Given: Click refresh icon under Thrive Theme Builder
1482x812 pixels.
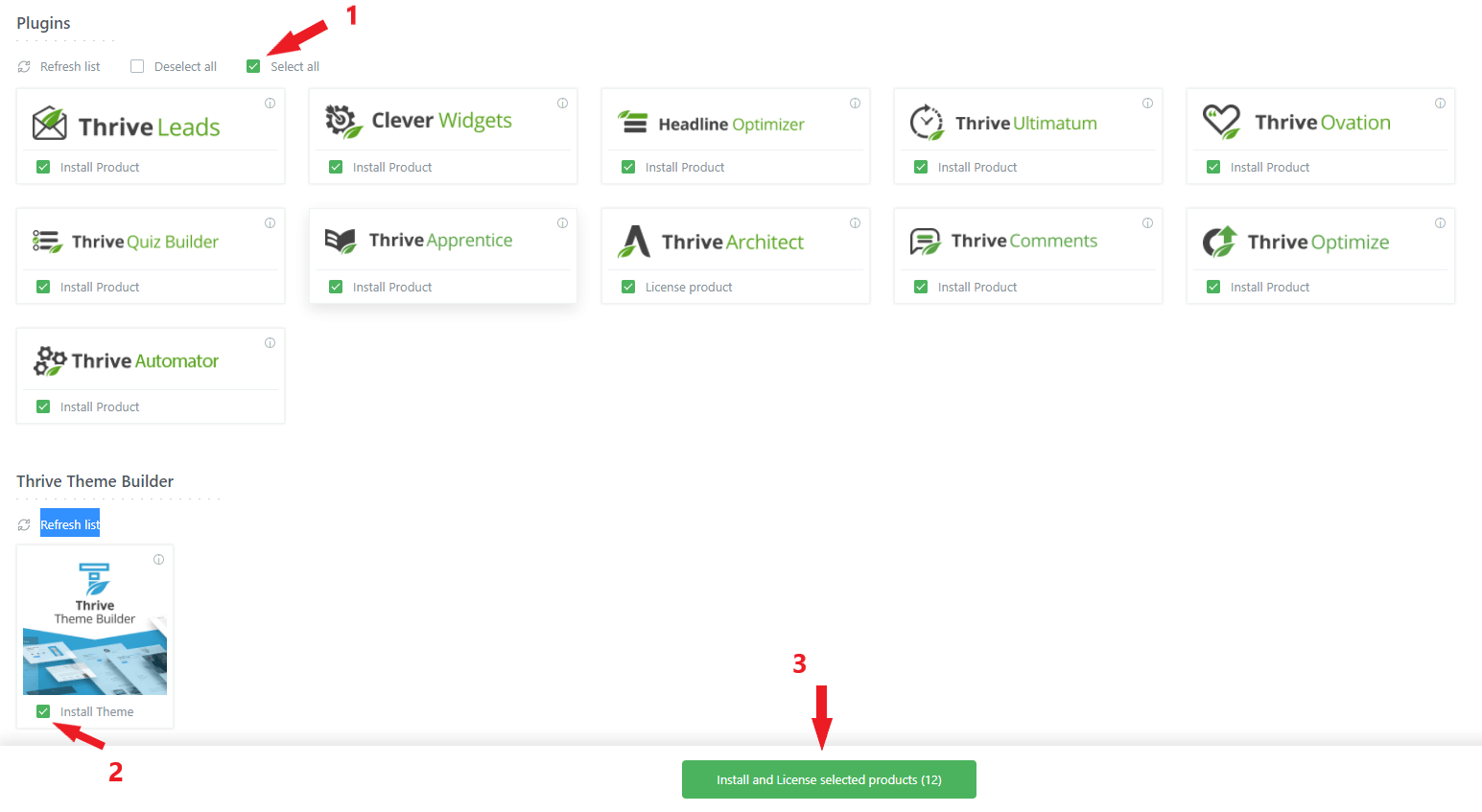Looking at the screenshot, I should point(24,524).
